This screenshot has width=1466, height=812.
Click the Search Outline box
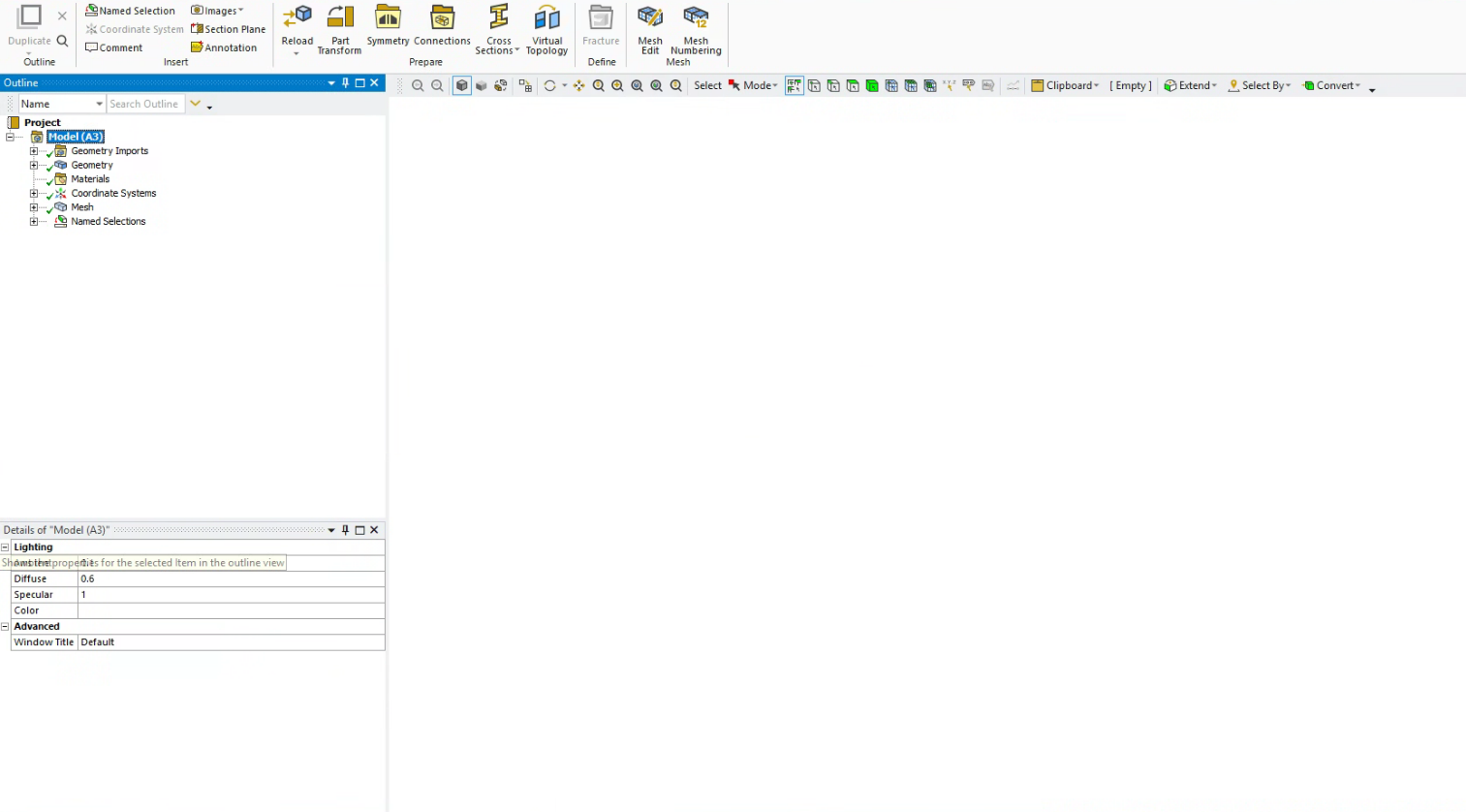pos(144,104)
